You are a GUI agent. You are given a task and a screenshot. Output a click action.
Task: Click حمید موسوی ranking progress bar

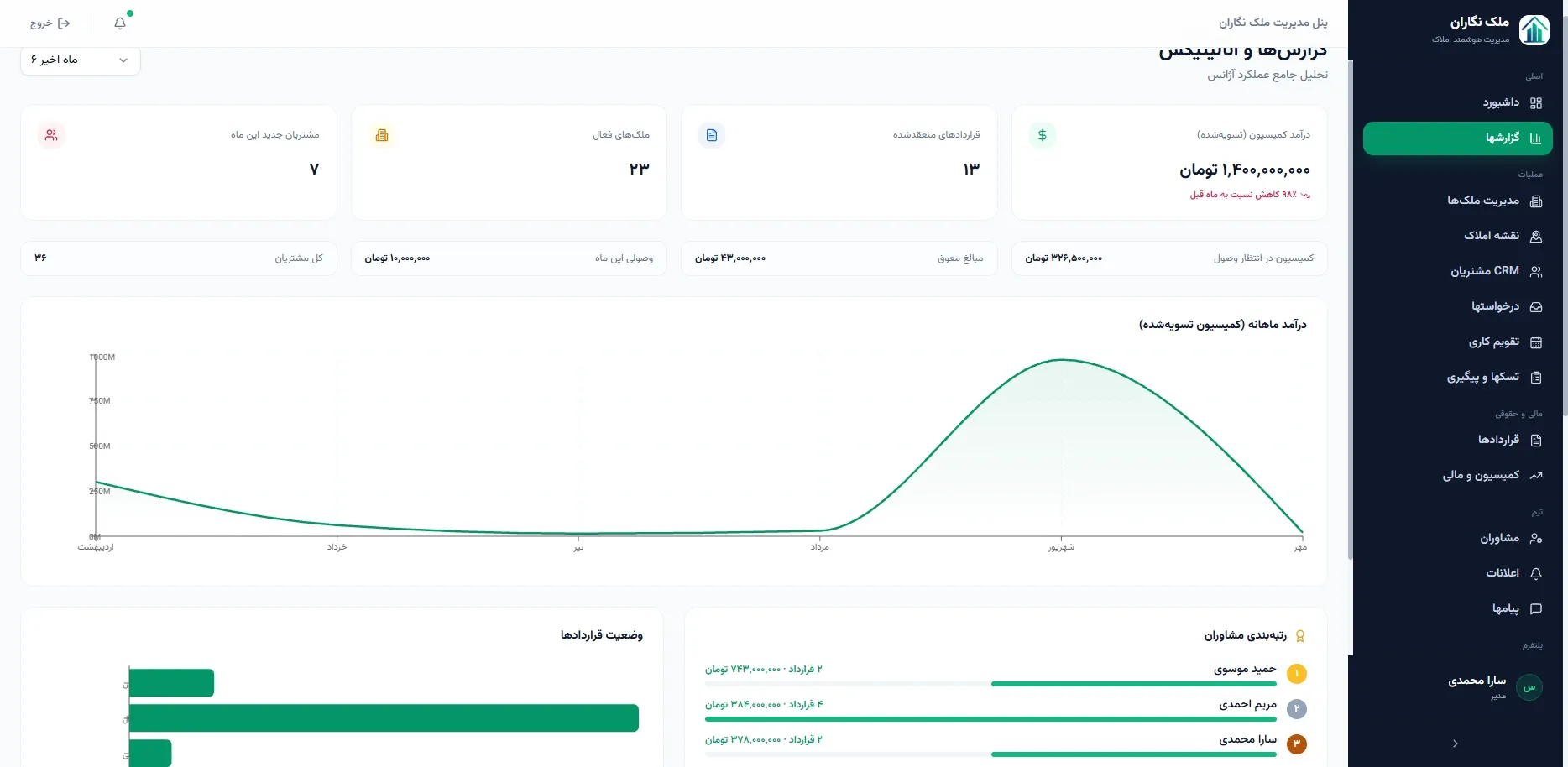990,684
